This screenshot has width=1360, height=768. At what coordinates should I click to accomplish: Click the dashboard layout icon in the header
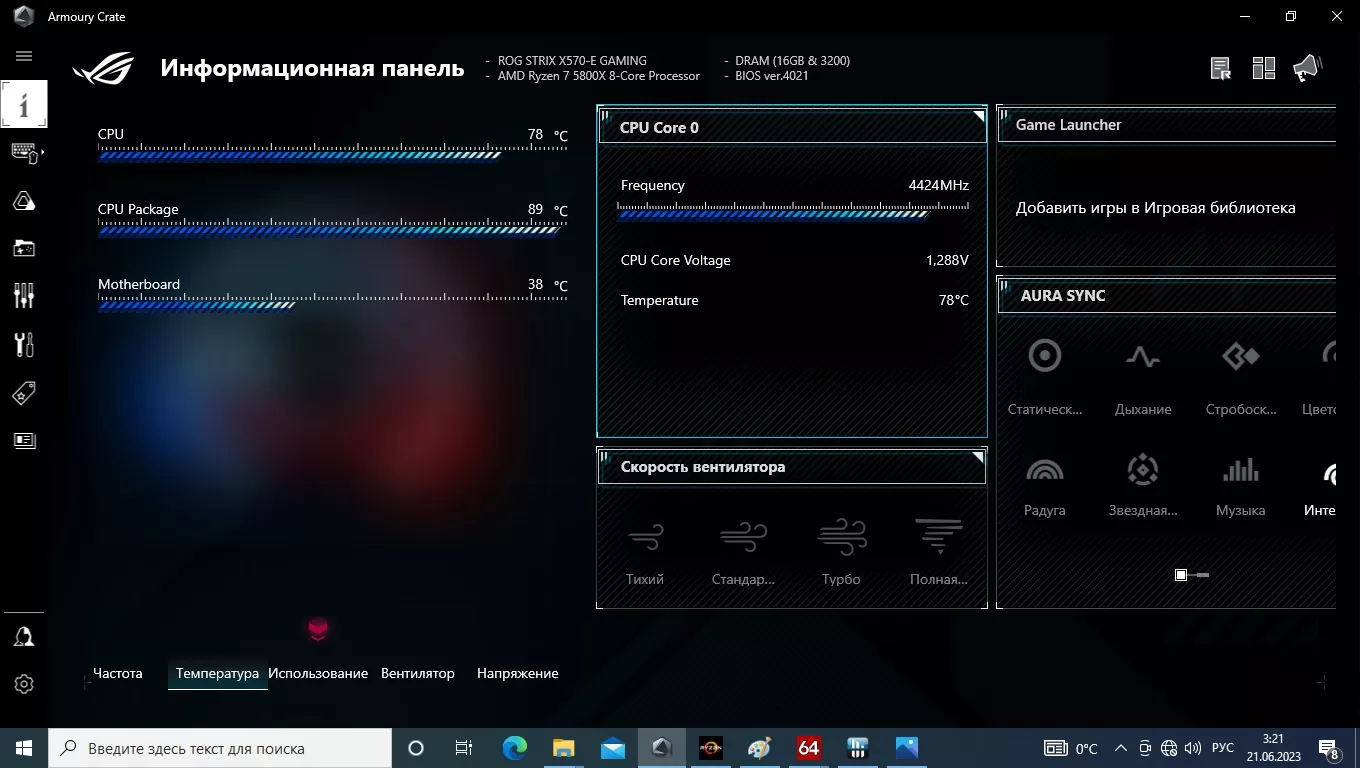tap(1264, 68)
